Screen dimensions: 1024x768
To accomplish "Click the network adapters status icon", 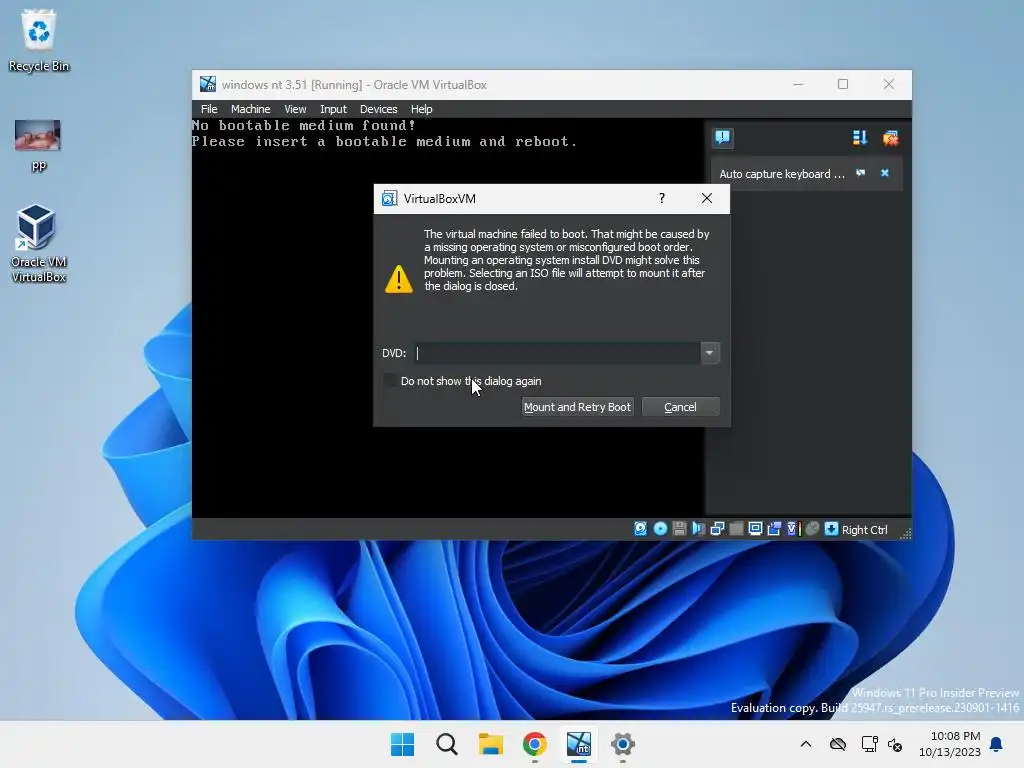I will (x=717, y=529).
